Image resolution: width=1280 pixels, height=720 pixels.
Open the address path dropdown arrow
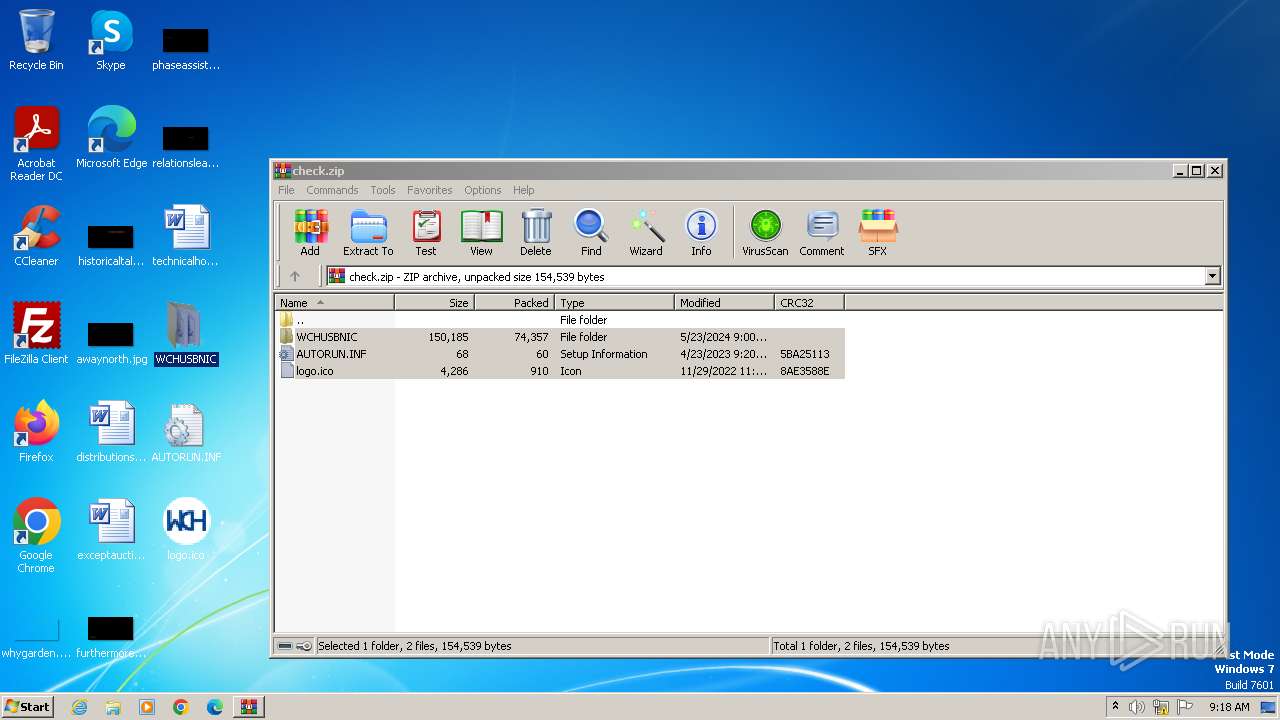pos(1213,276)
